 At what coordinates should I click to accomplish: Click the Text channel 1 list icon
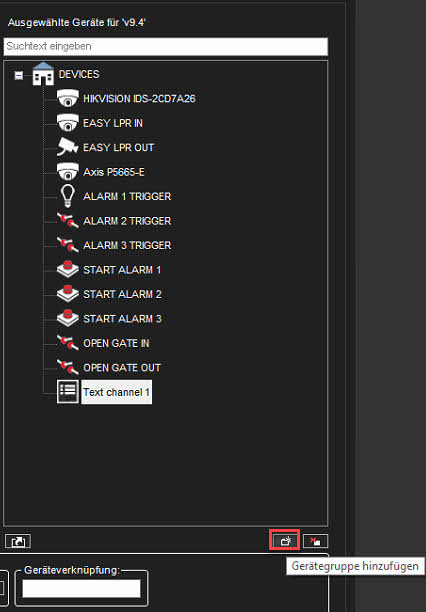pos(68,391)
